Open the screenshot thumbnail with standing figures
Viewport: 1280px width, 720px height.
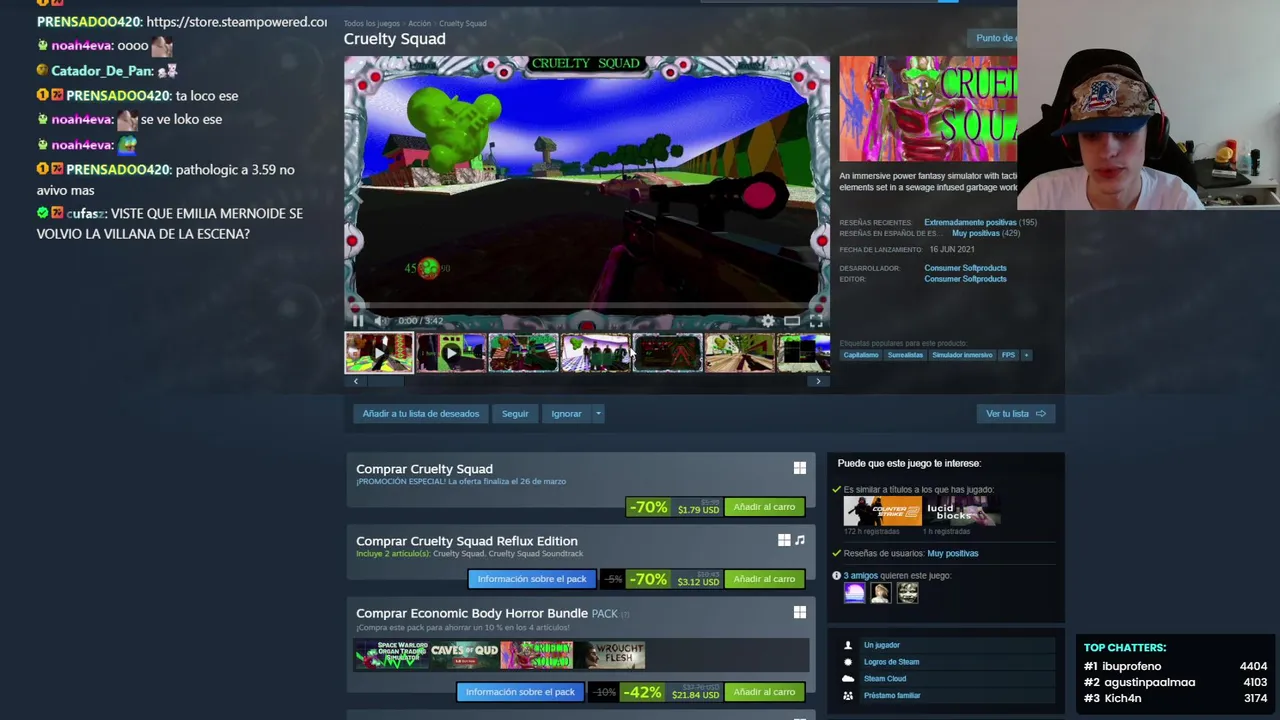point(595,353)
